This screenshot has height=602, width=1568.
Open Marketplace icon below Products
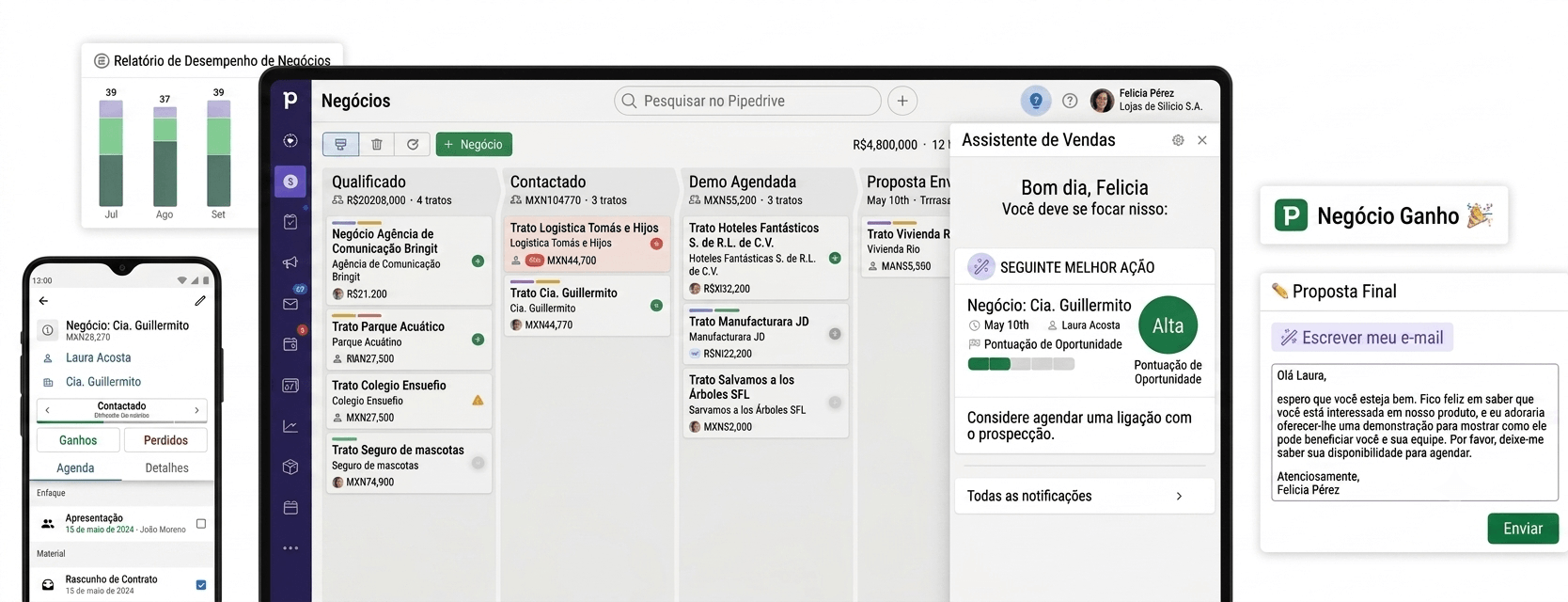pyautogui.click(x=290, y=508)
